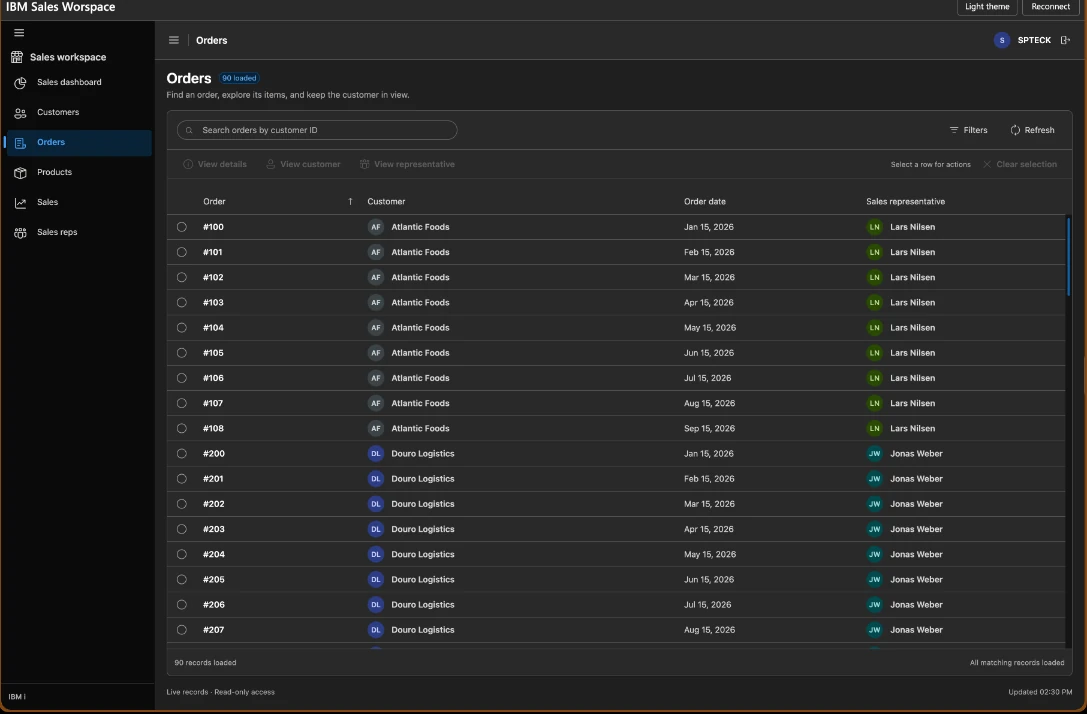Click the Customers people icon
Screen dimensions: 1087x714
point(20,113)
